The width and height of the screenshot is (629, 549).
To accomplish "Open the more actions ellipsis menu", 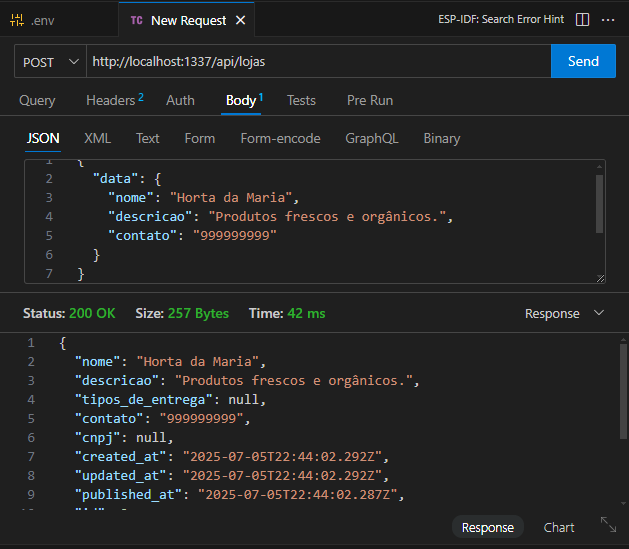I will click(x=608, y=20).
